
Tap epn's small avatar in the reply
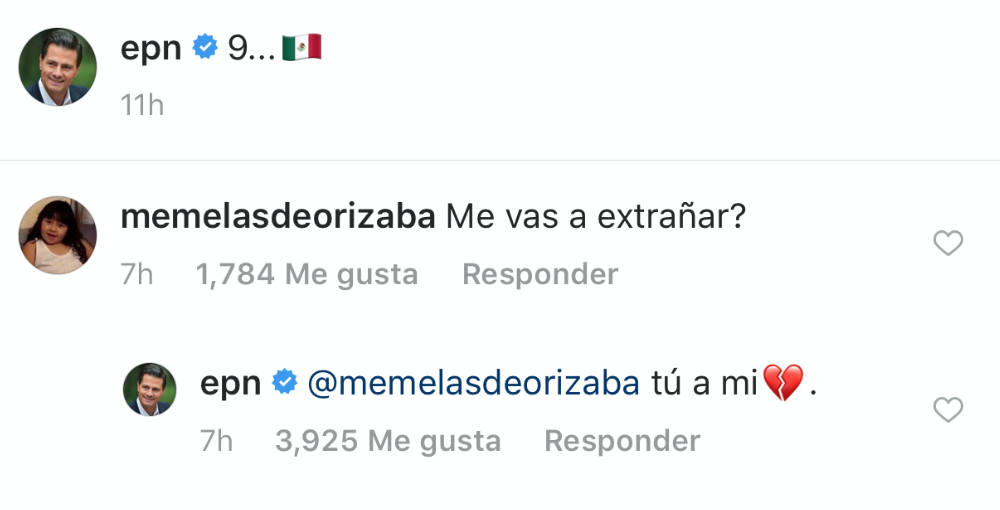coord(150,390)
